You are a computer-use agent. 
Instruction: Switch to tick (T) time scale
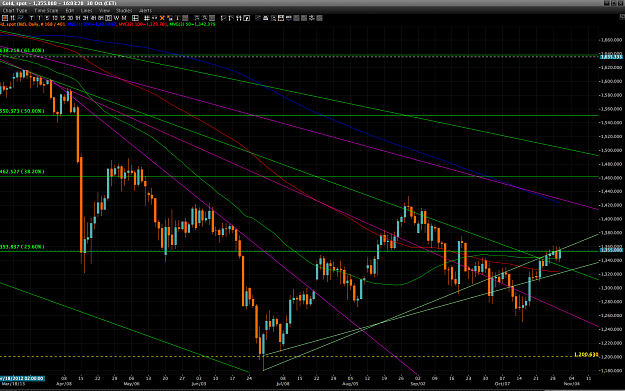(x=31, y=18)
